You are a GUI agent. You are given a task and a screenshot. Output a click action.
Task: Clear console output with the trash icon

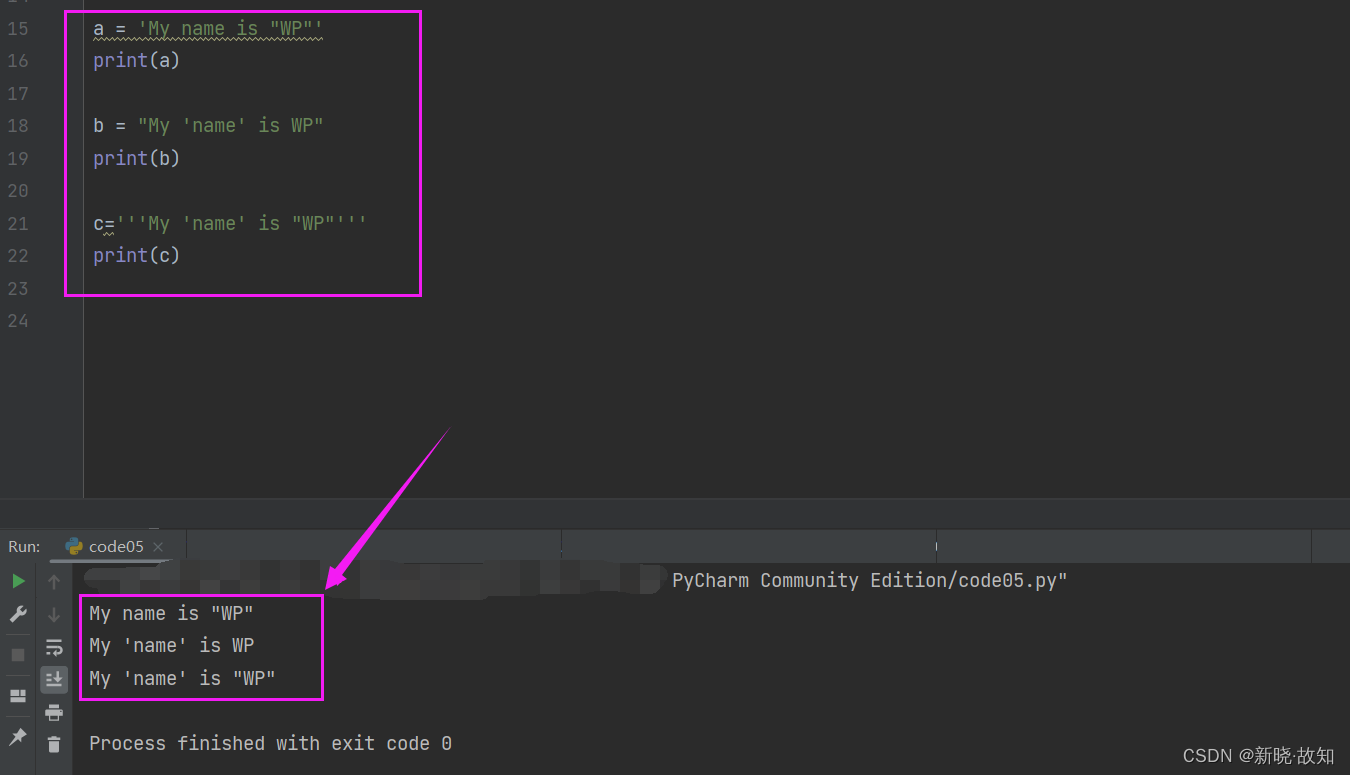point(54,743)
